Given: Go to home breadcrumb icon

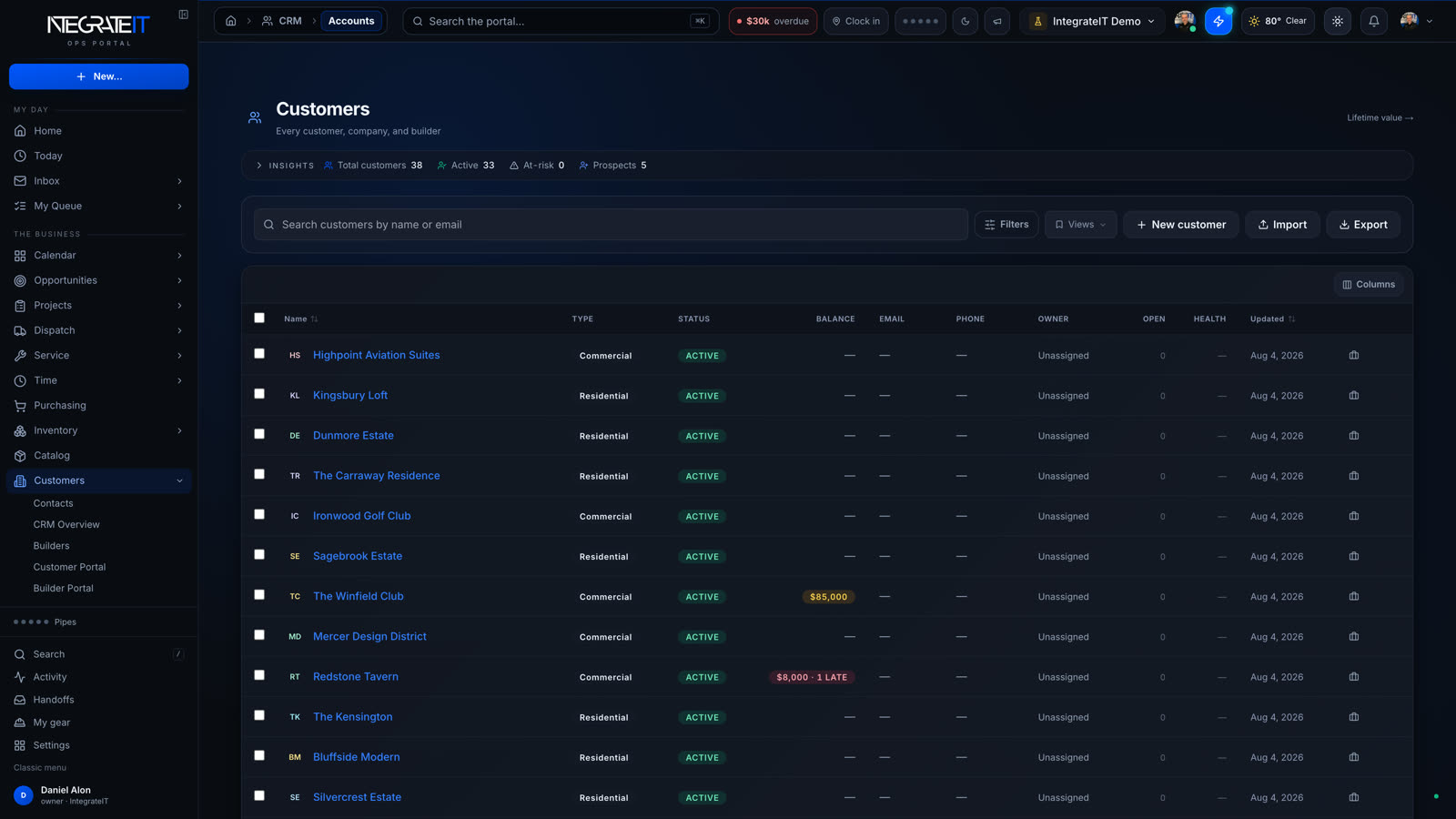Looking at the screenshot, I should 231,21.
